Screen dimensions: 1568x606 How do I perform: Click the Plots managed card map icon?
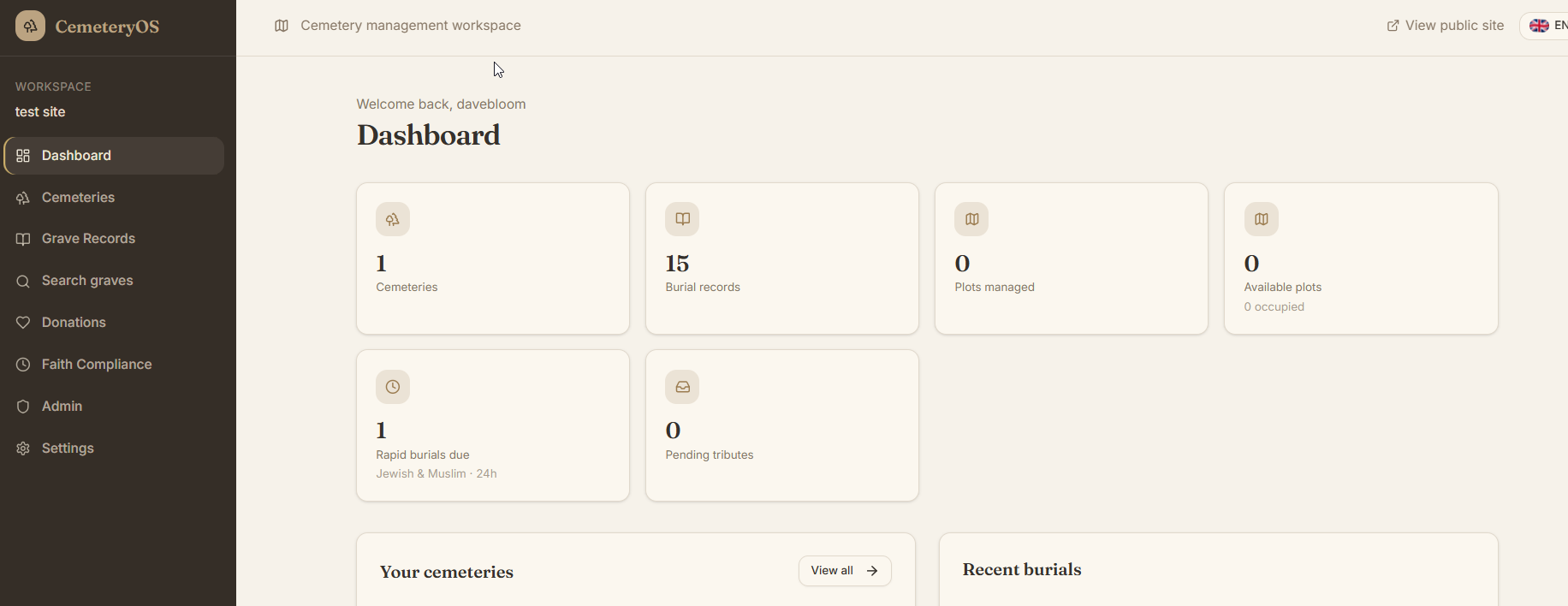tap(971, 219)
